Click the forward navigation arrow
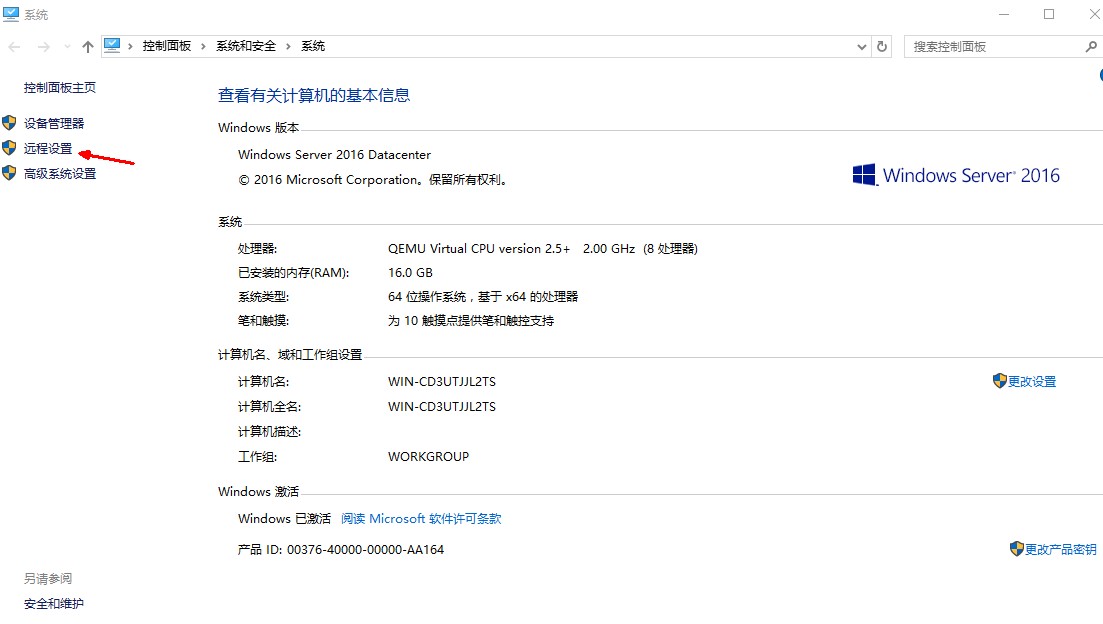This screenshot has width=1103, height=624. [x=44, y=46]
